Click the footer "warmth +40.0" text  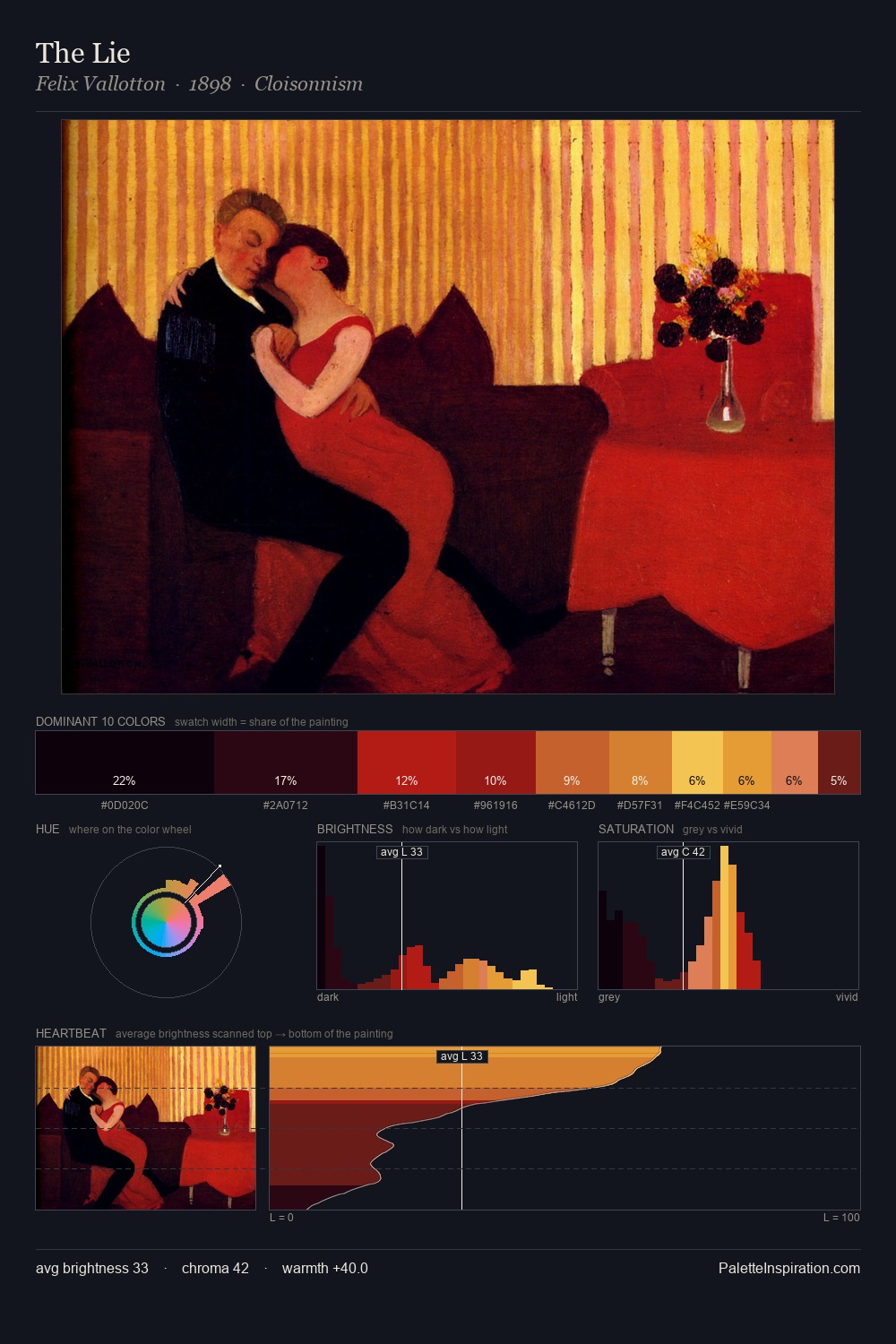click(325, 1269)
